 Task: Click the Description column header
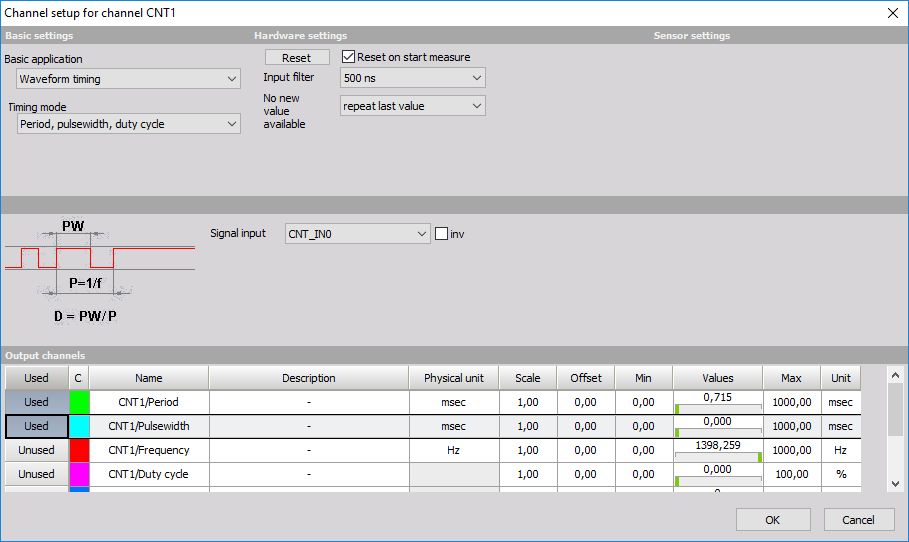[309, 378]
